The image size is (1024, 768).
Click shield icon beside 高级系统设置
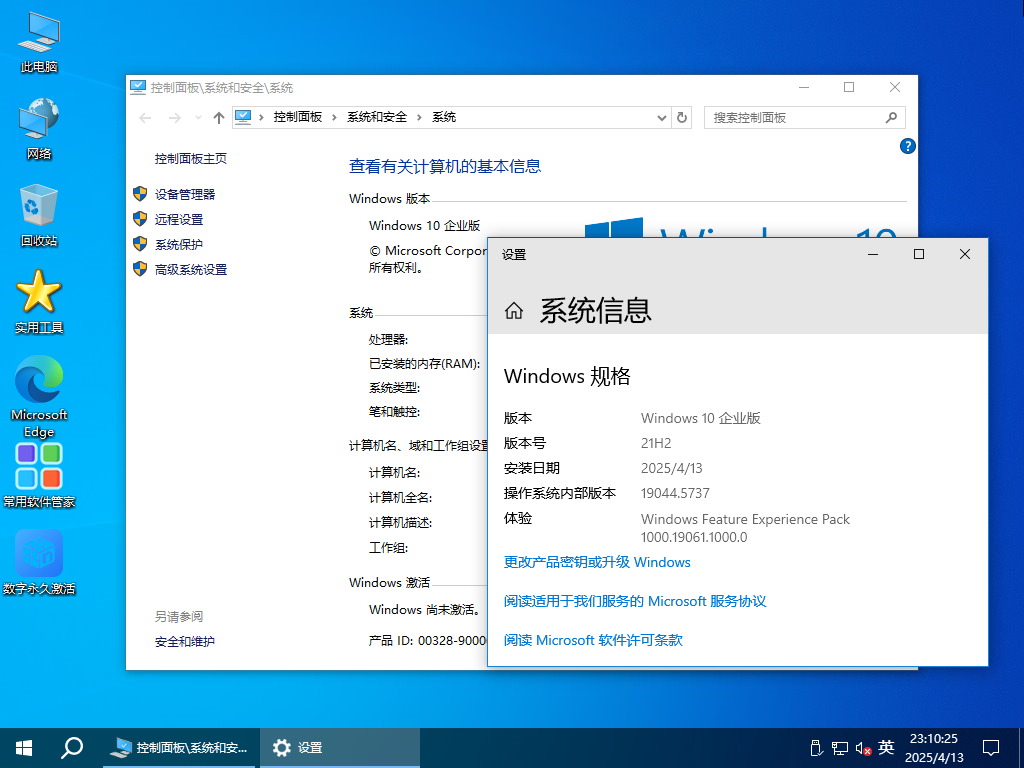140,268
